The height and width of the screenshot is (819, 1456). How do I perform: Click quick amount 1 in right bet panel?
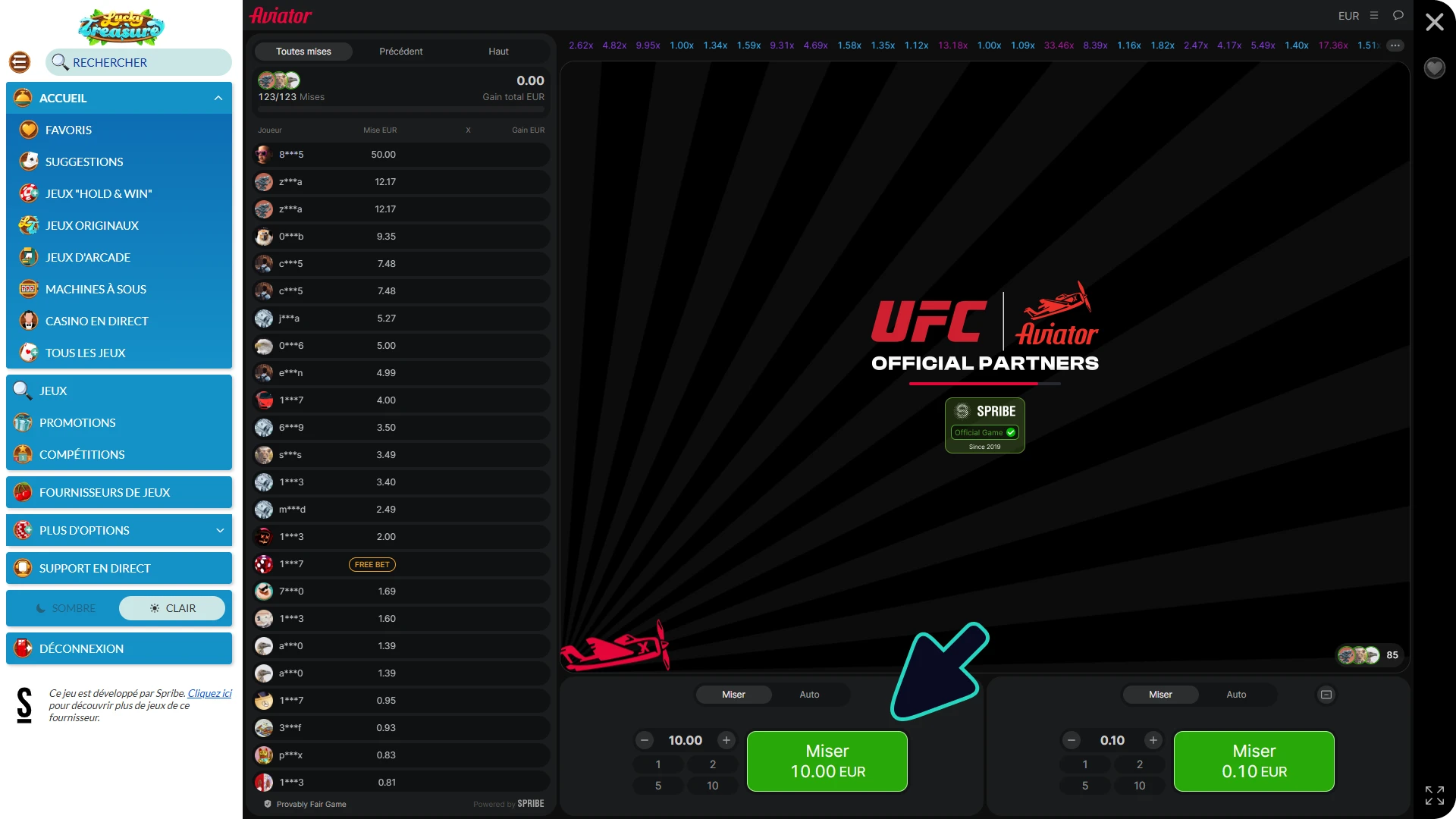click(x=1085, y=764)
